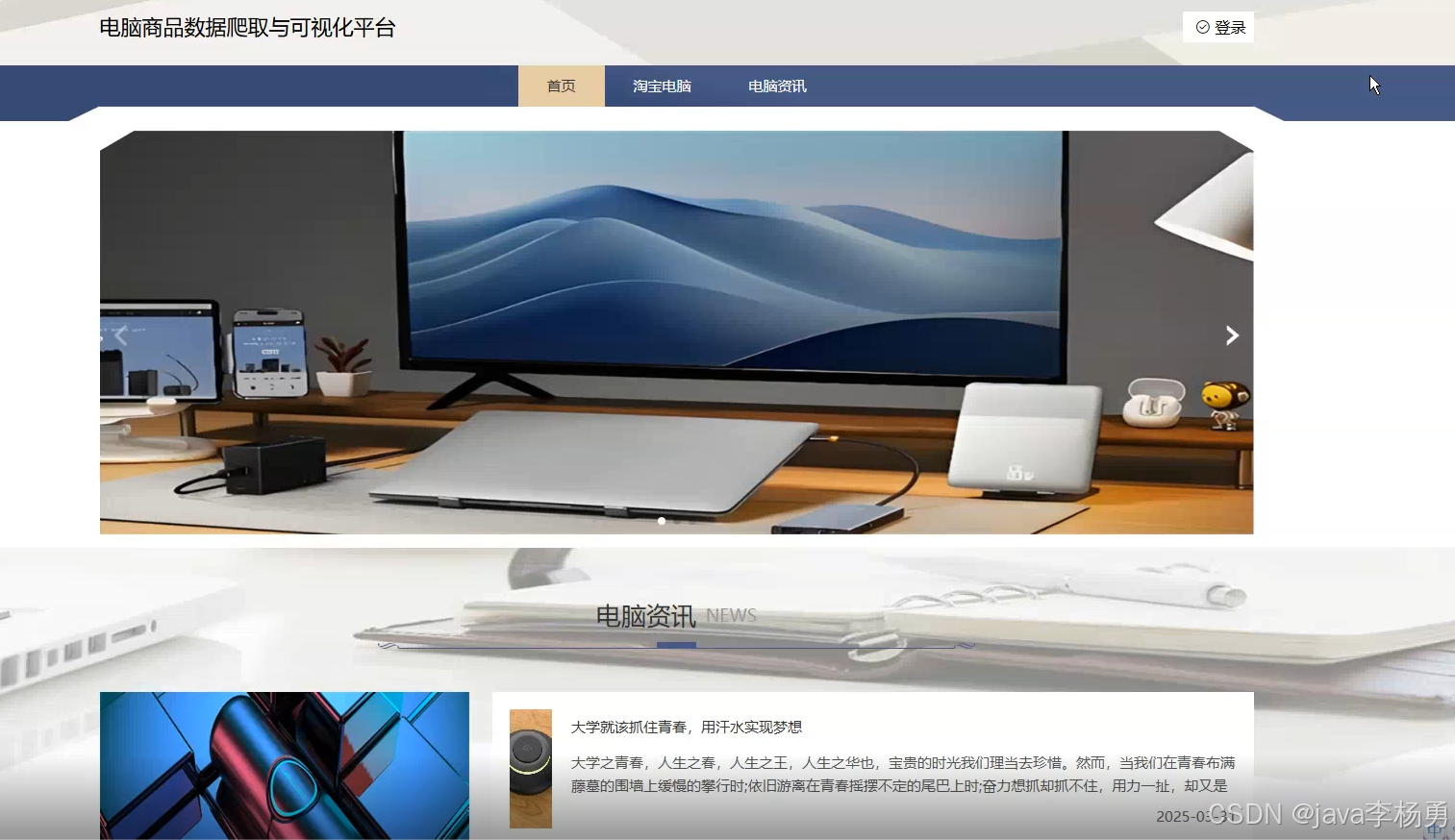Click the previous arrow on the banner carousel
Viewport: 1455px width, 840px height.
121,334
